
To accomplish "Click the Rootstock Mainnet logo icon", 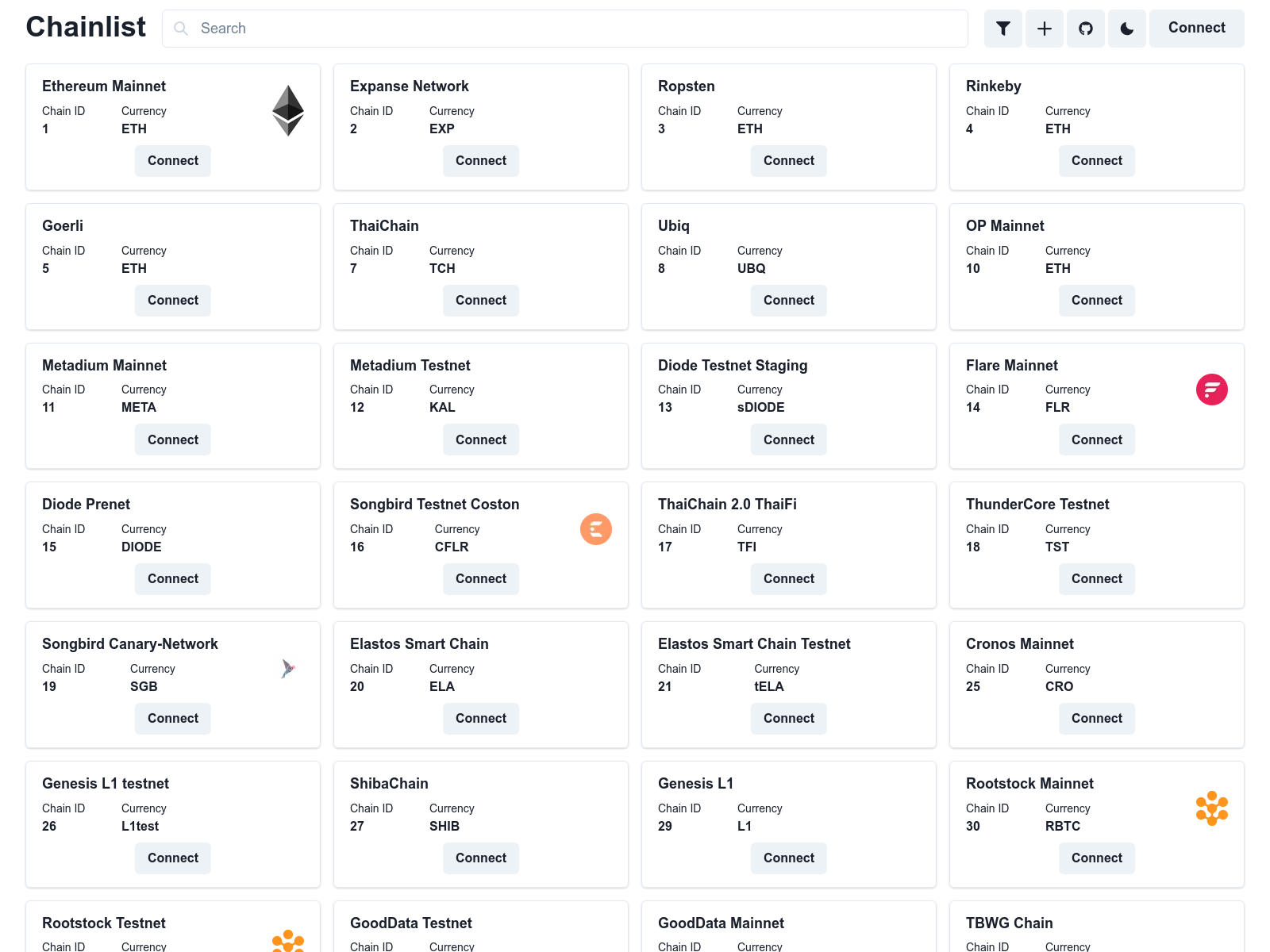I will (x=1212, y=808).
